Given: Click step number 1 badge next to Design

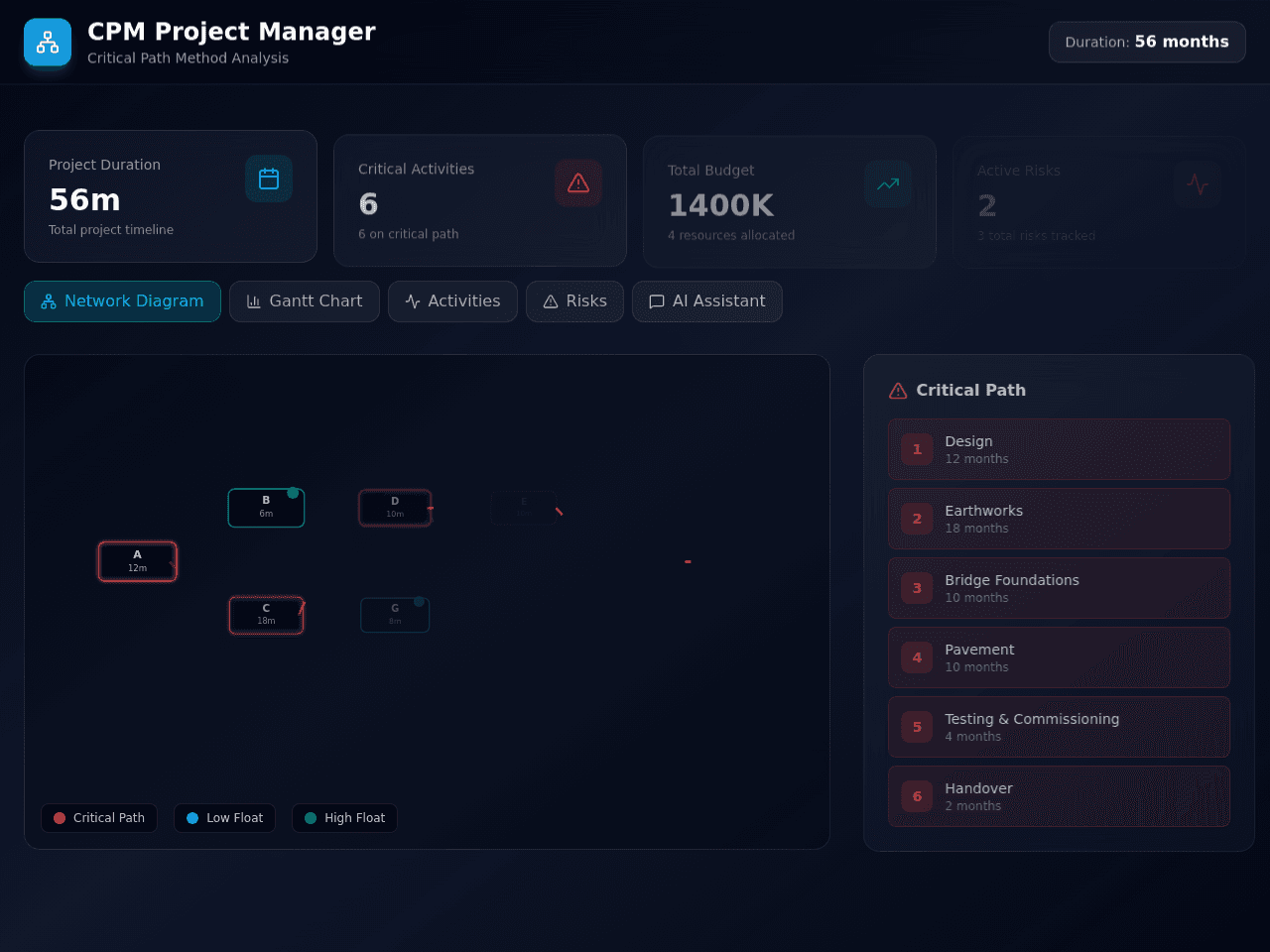Looking at the screenshot, I should point(917,449).
